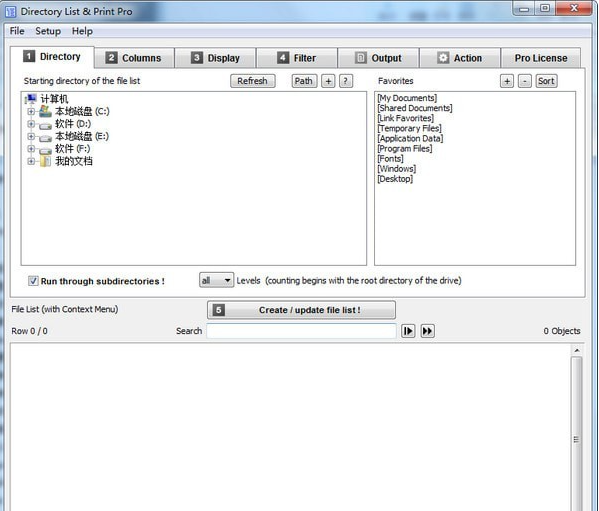The image size is (599, 511).
Task: Select [Link Favorites] entry
Action: [x=406, y=118]
